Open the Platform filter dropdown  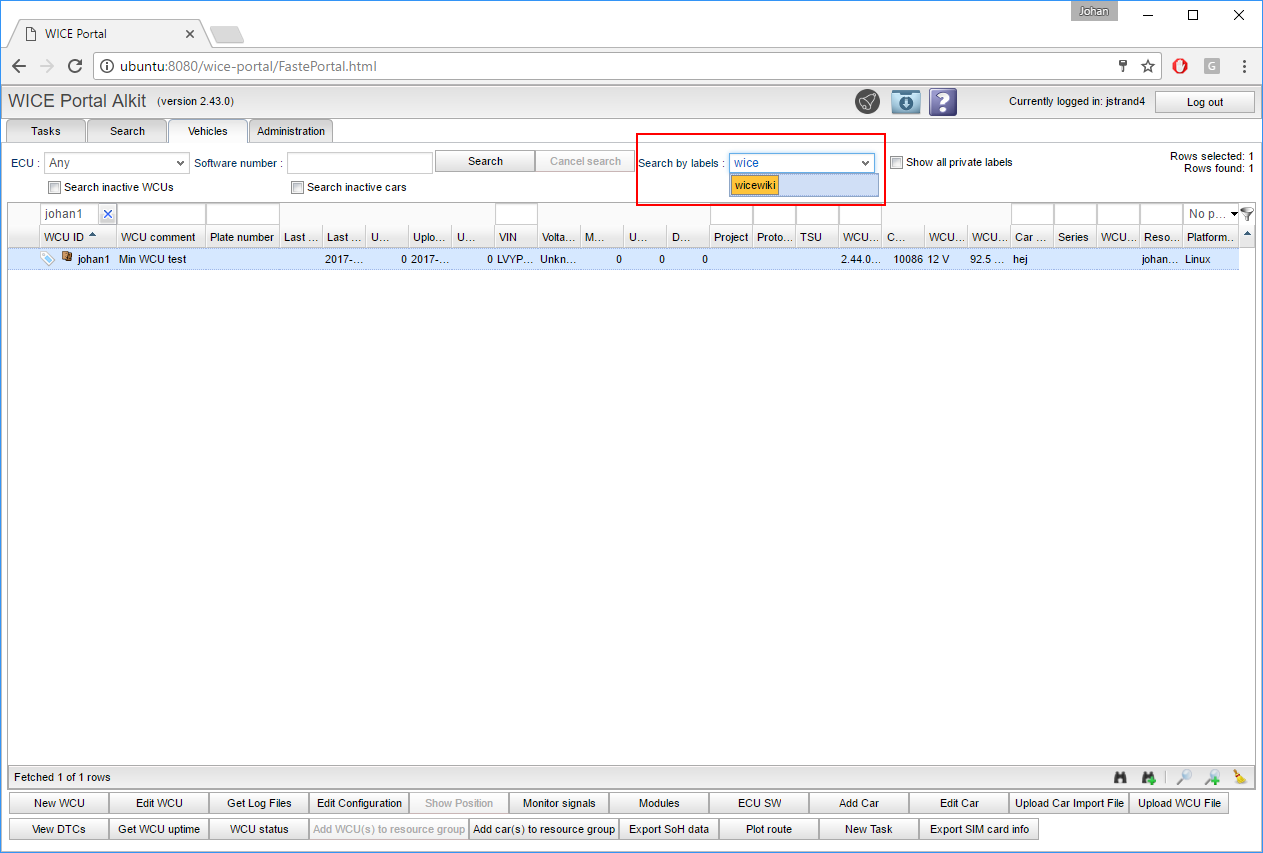[1234, 214]
